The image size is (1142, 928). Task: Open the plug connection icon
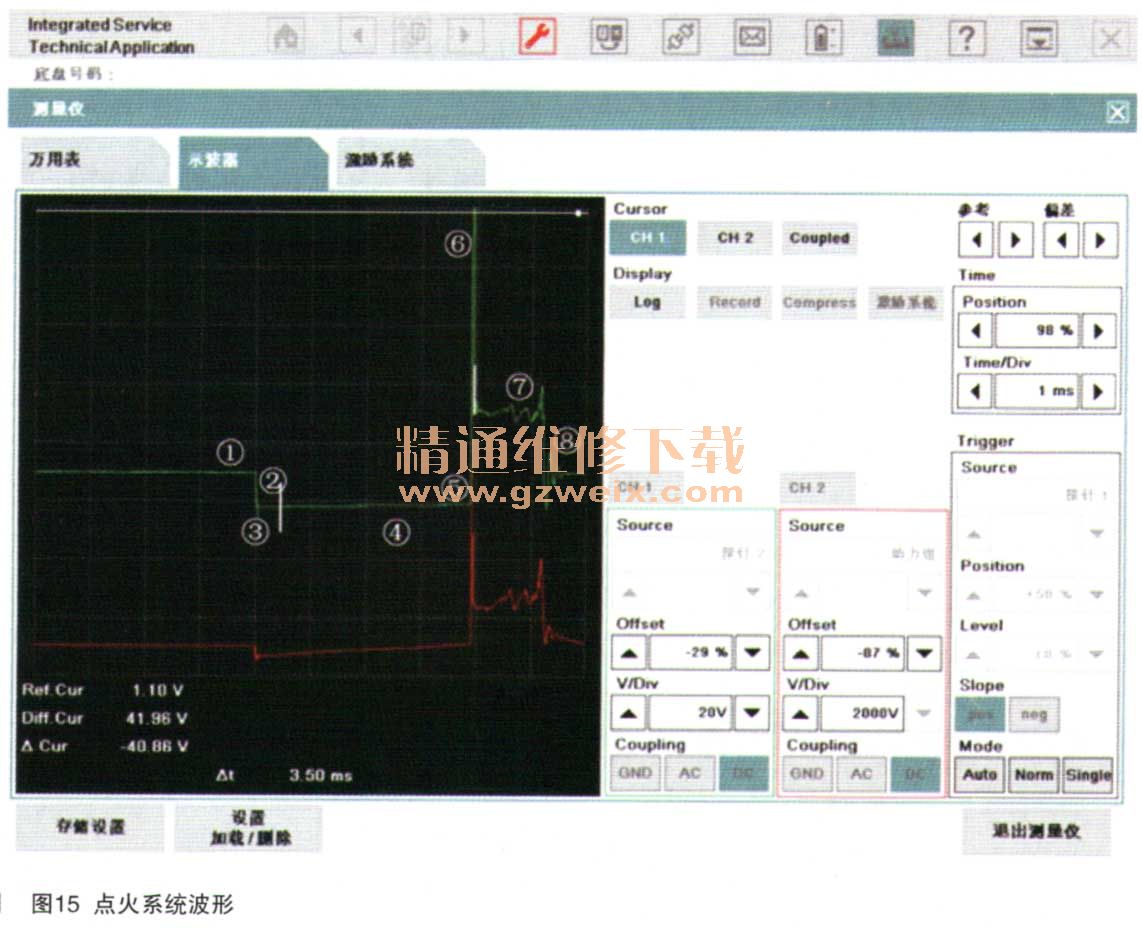click(x=681, y=36)
